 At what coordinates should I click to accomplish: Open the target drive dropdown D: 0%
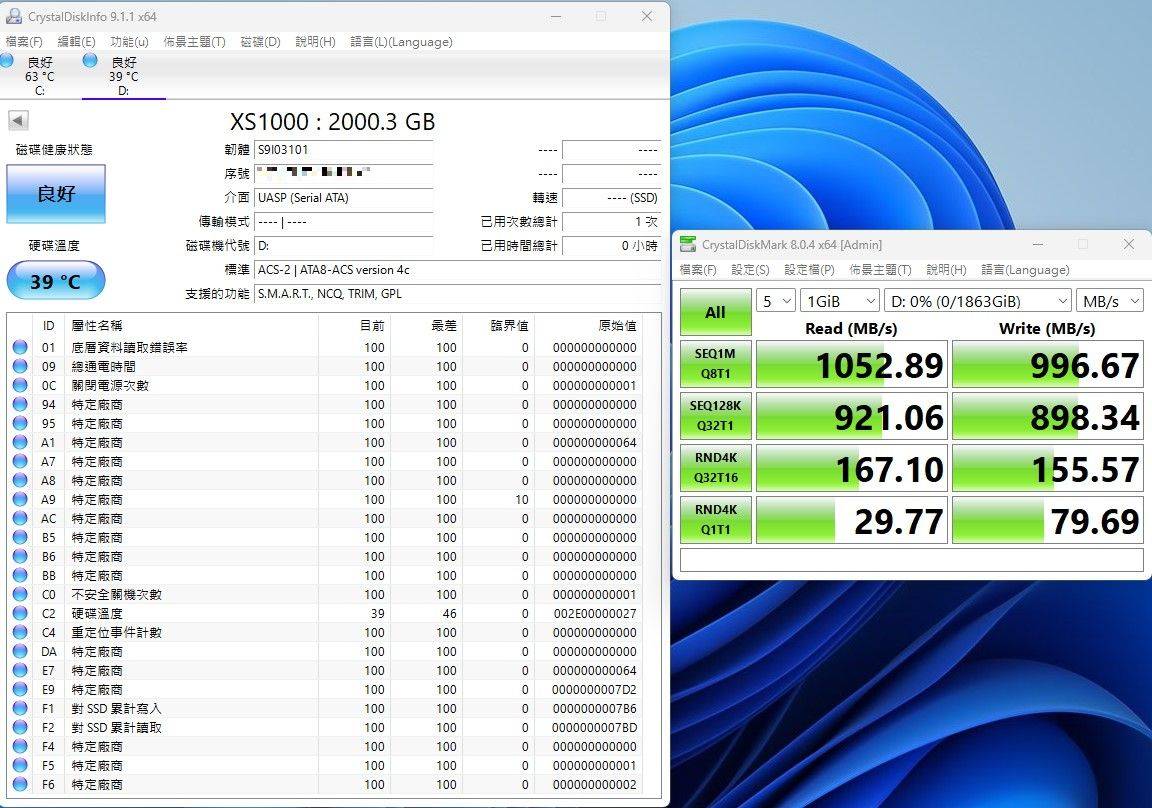[x=977, y=301]
